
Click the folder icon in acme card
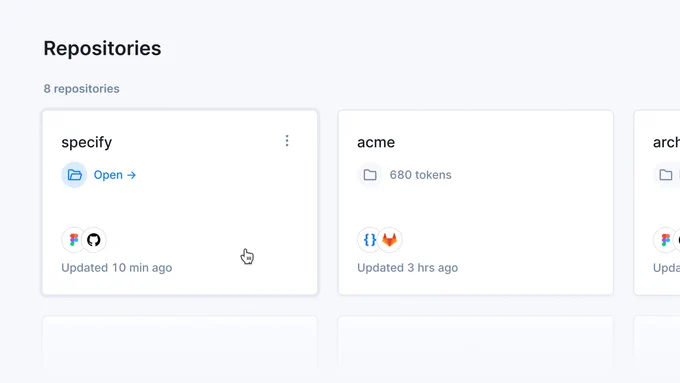pyautogui.click(x=370, y=175)
